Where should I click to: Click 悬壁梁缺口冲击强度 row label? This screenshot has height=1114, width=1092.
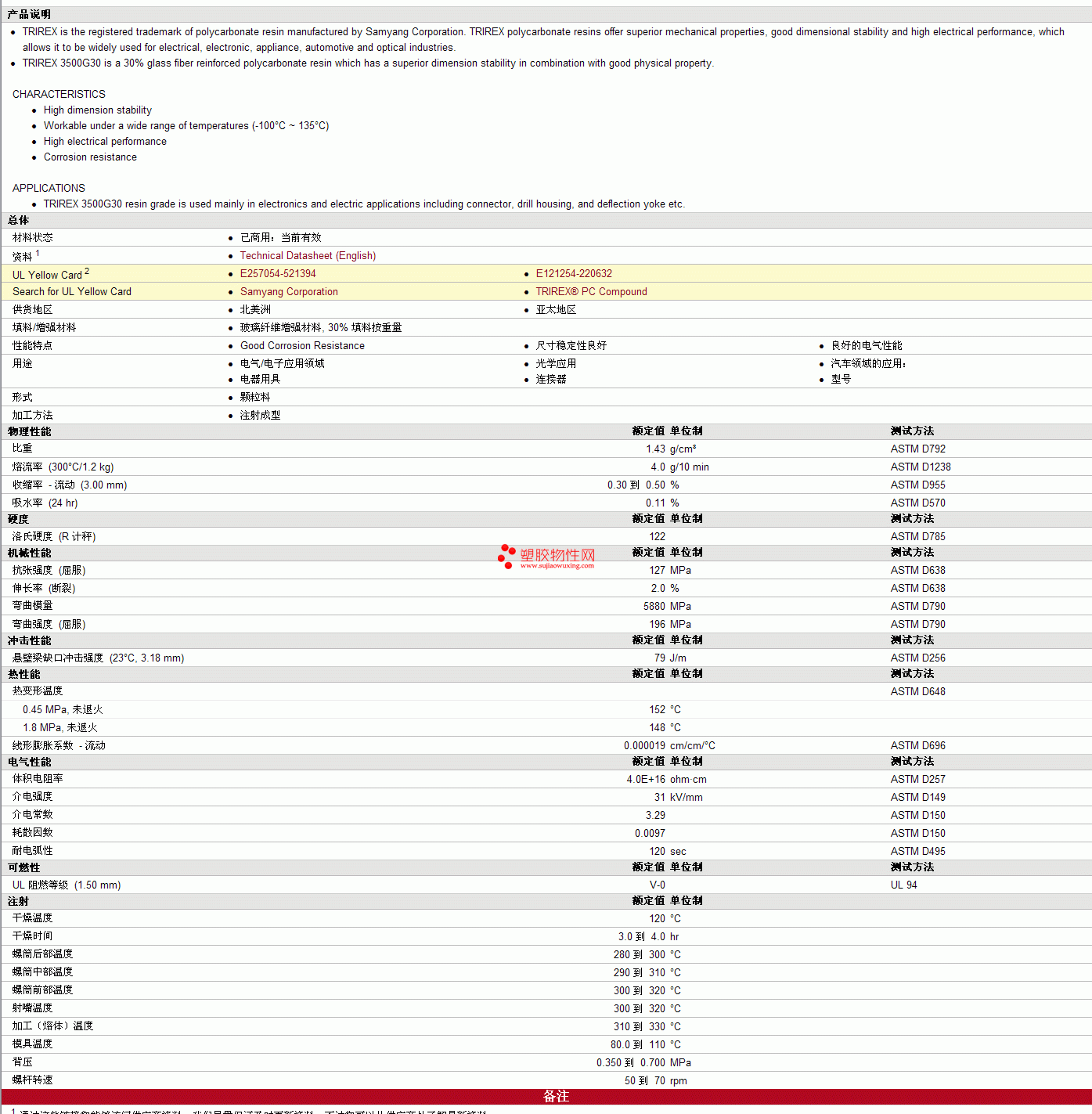pyautogui.click(x=98, y=658)
